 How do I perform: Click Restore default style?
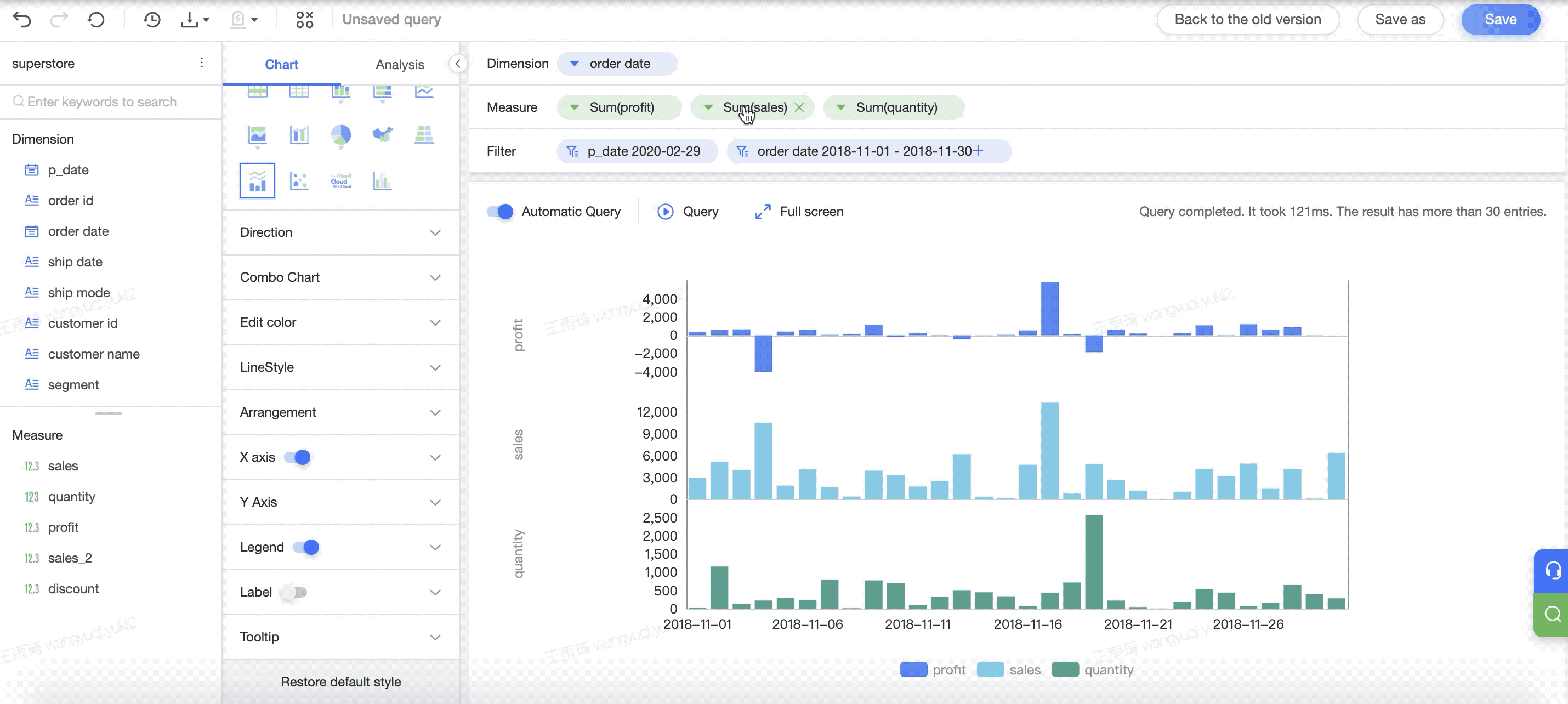click(341, 682)
